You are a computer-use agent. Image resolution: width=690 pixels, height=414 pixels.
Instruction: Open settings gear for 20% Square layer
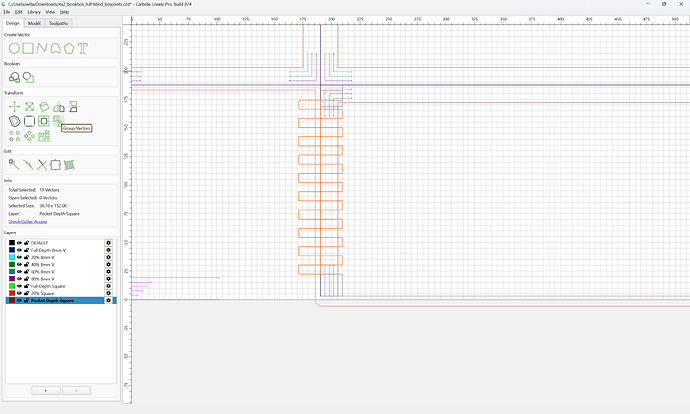108,293
